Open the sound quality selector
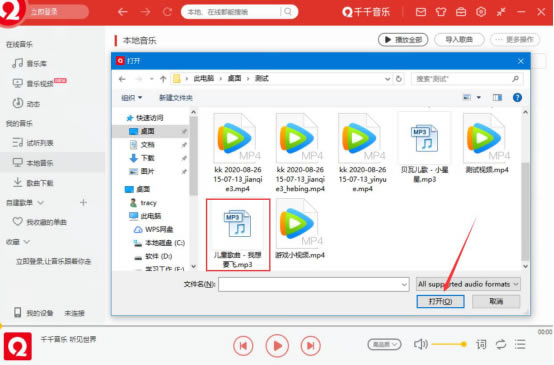This screenshot has height=365, width=554. pos(384,344)
